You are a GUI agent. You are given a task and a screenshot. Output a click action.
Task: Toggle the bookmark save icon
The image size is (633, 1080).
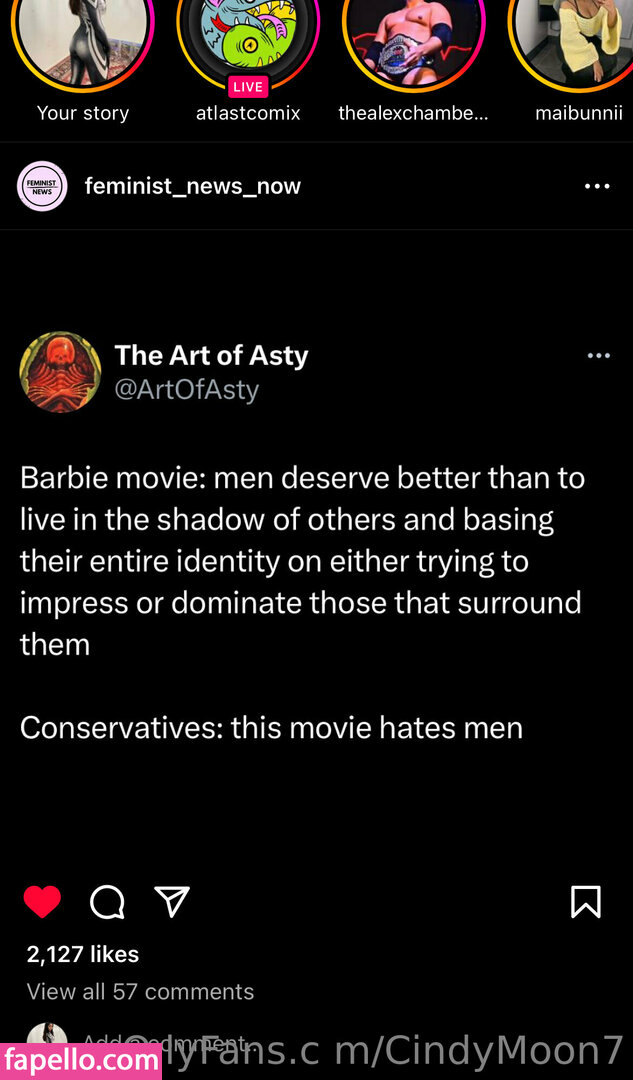(585, 902)
